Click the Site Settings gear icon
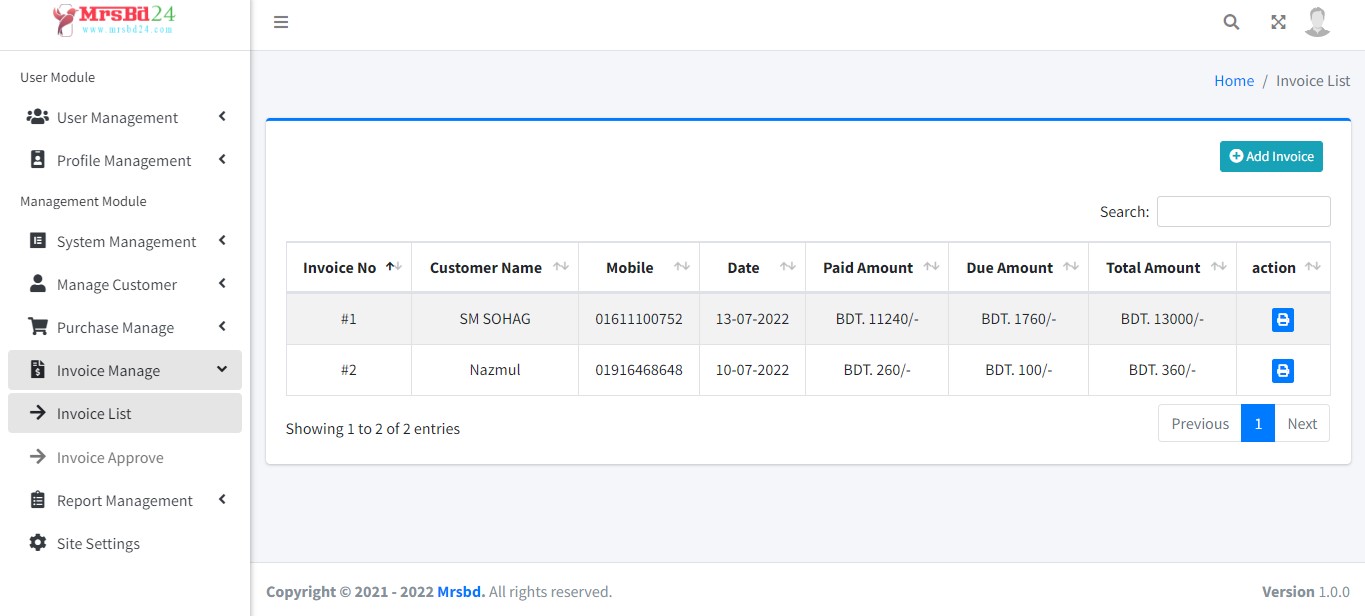 coord(37,543)
